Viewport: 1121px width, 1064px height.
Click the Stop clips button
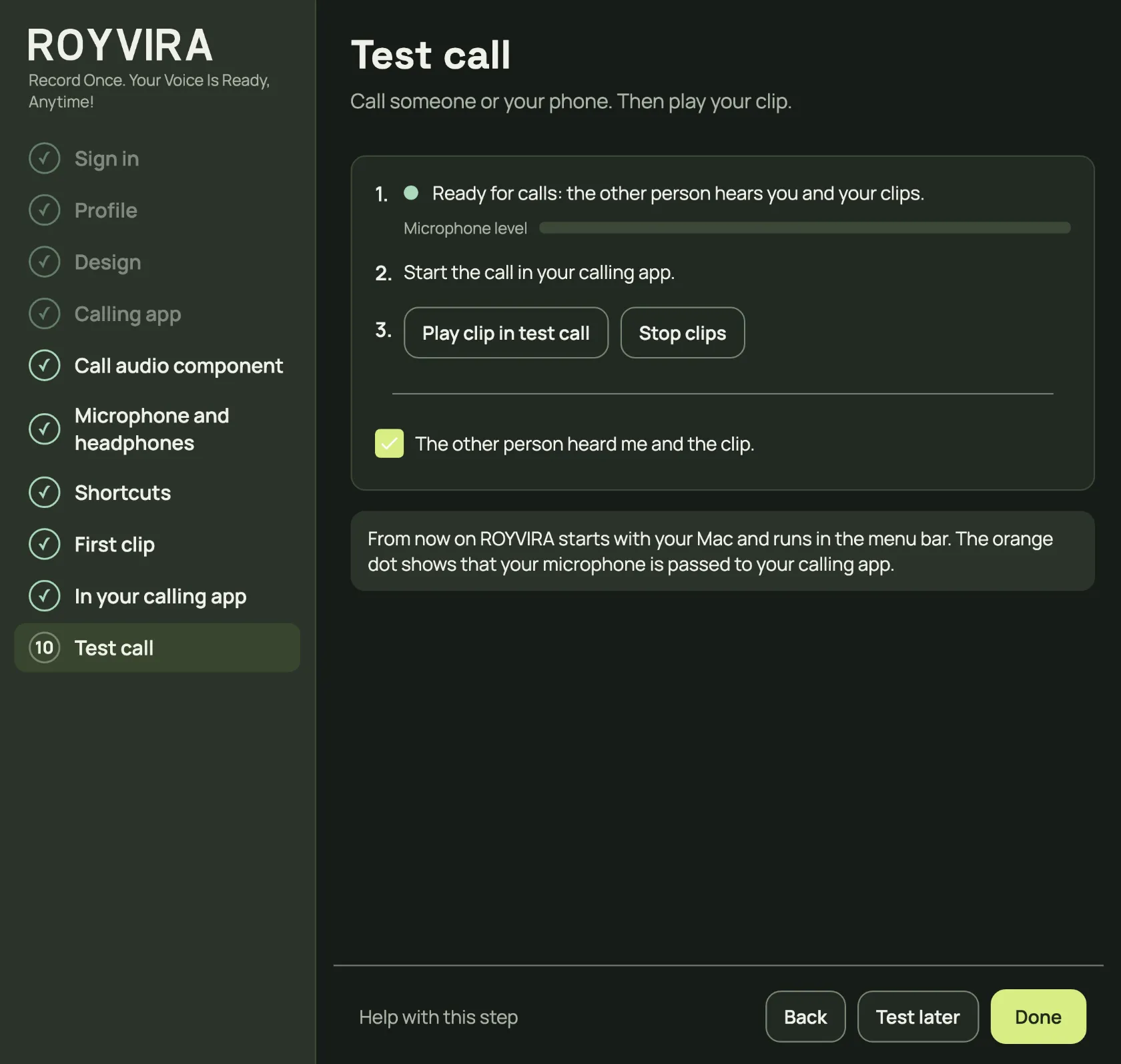tap(682, 332)
